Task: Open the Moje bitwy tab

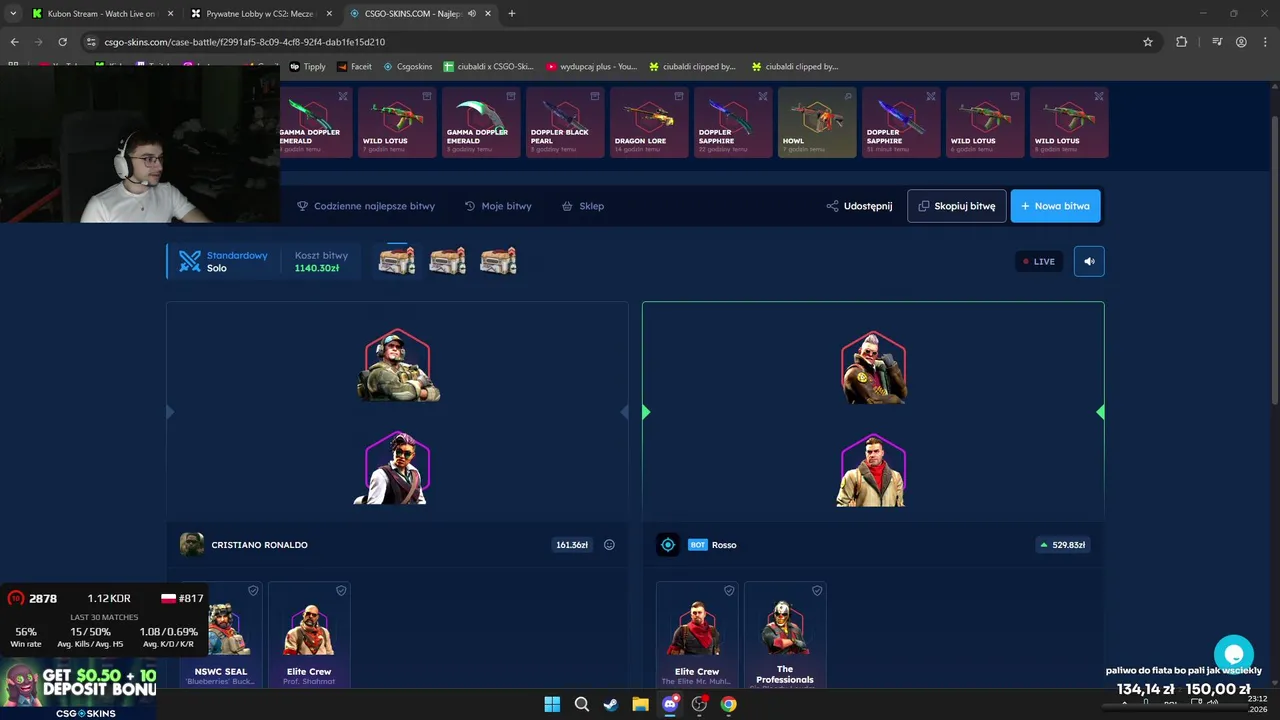Action: pyautogui.click(x=498, y=206)
